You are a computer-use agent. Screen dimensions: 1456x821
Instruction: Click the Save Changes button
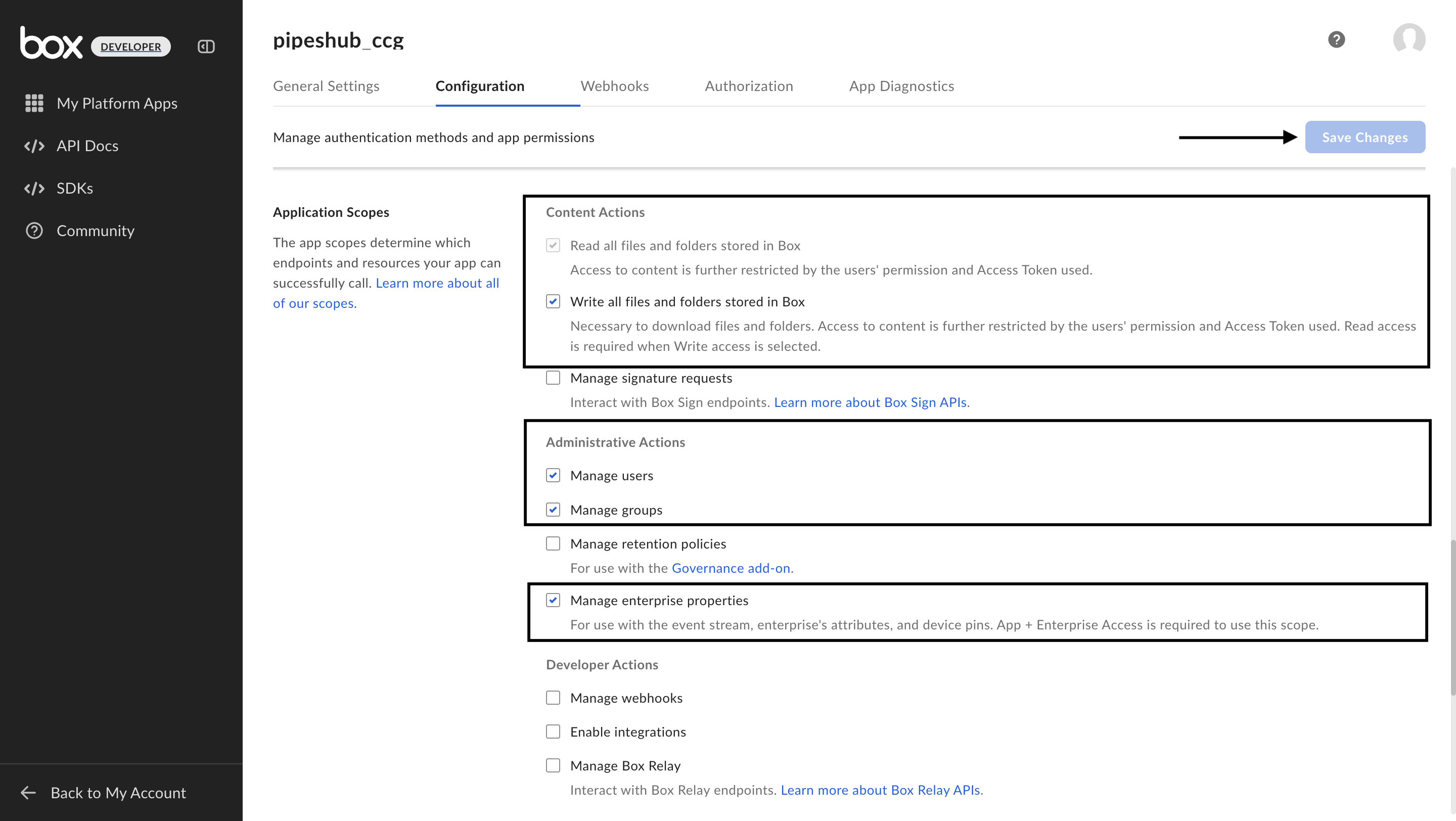click(1364, 136)
